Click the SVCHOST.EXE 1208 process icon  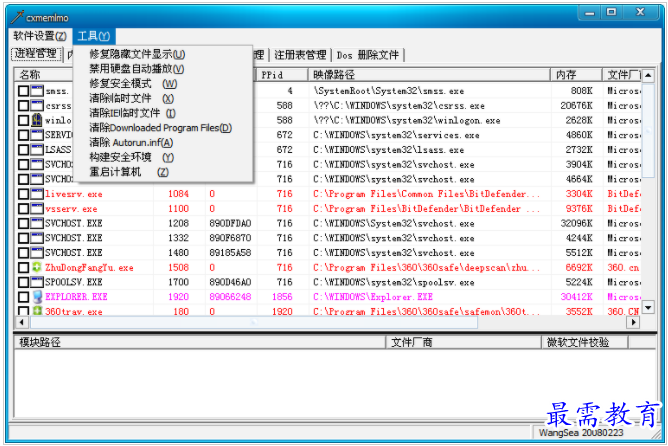pyautogui.click(x=37, y=223)
